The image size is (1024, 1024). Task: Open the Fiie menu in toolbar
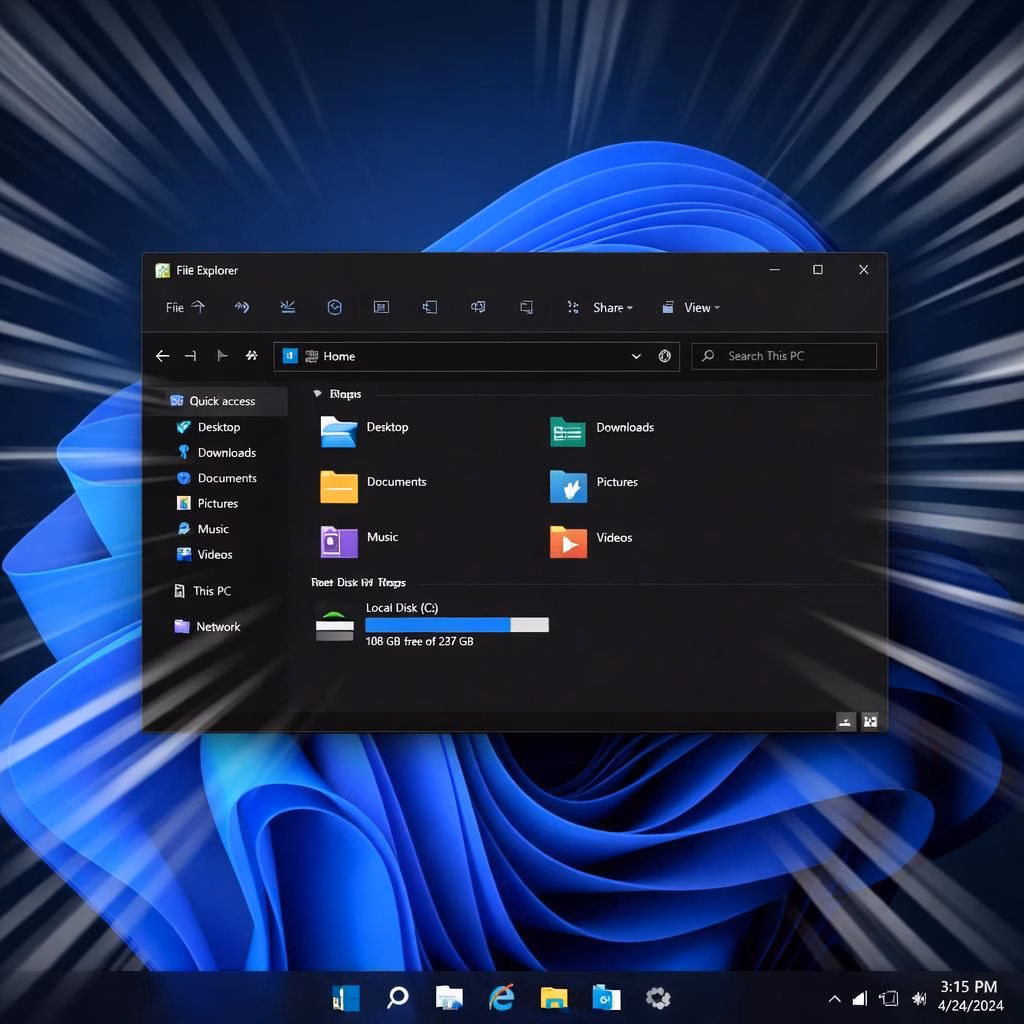(x=174, y=308)
